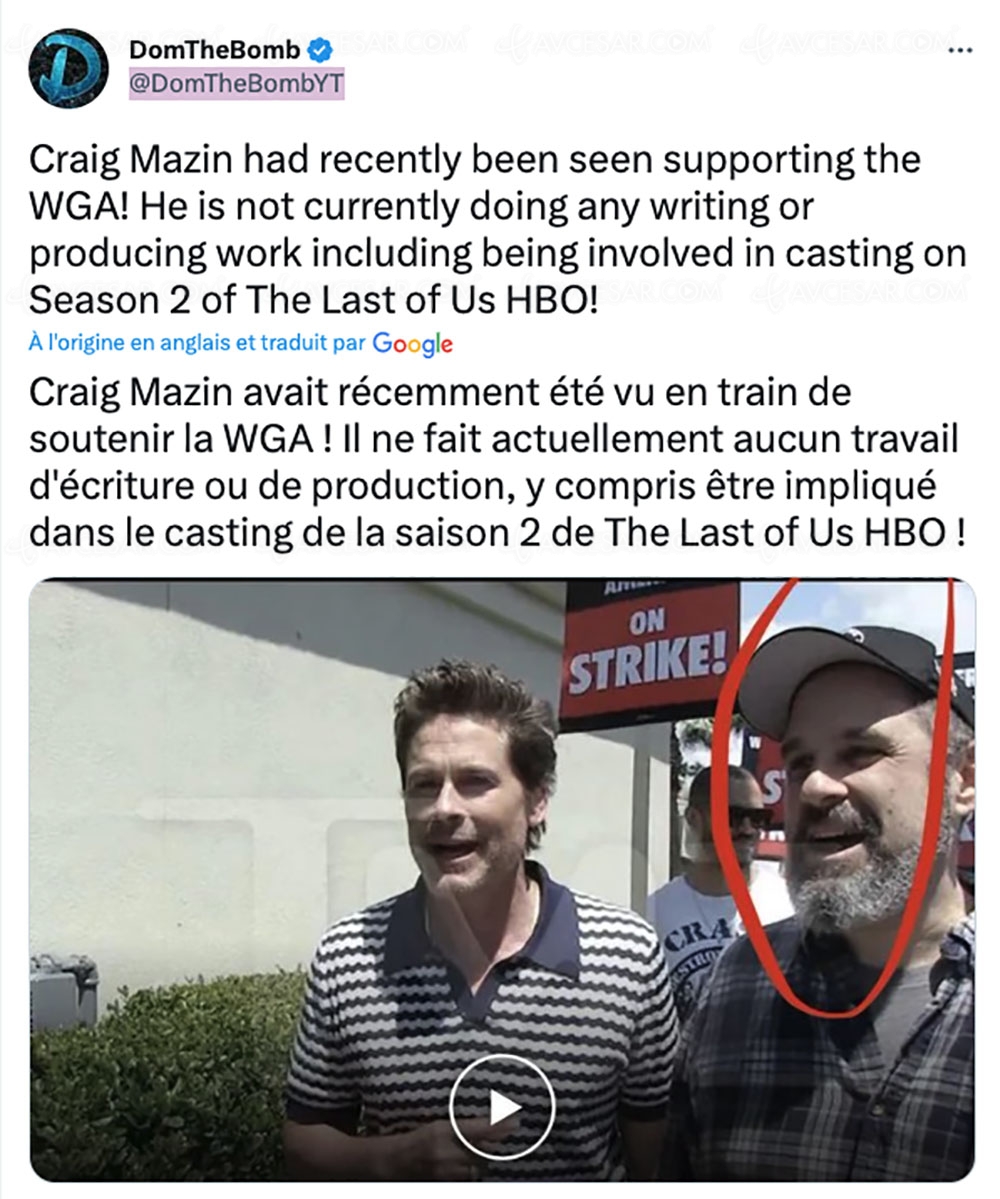Open the three-dot more options menu
The image size is (1000, 1199).
pos(959,51)
